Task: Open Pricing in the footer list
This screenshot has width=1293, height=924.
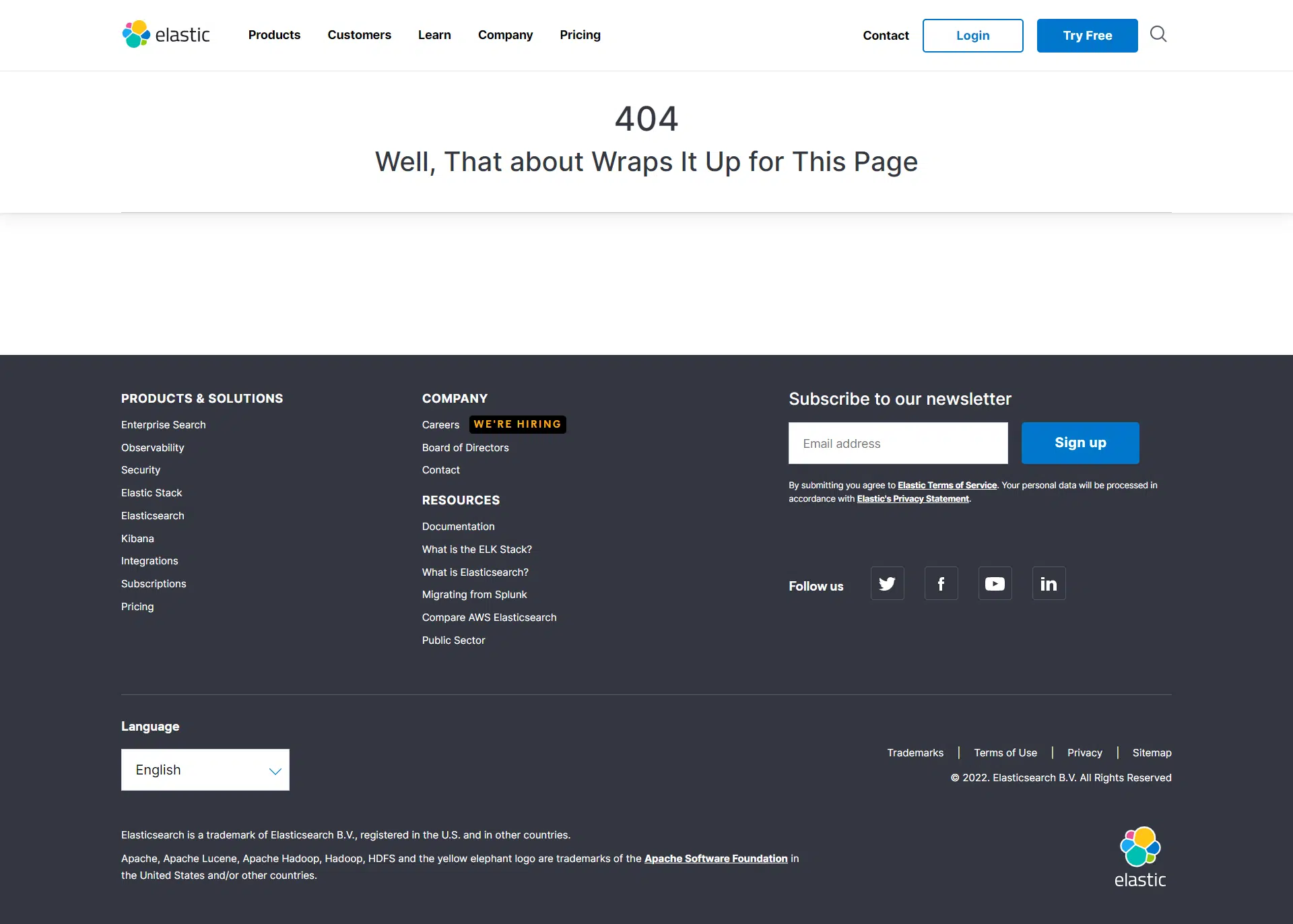Action: point(137,607)
